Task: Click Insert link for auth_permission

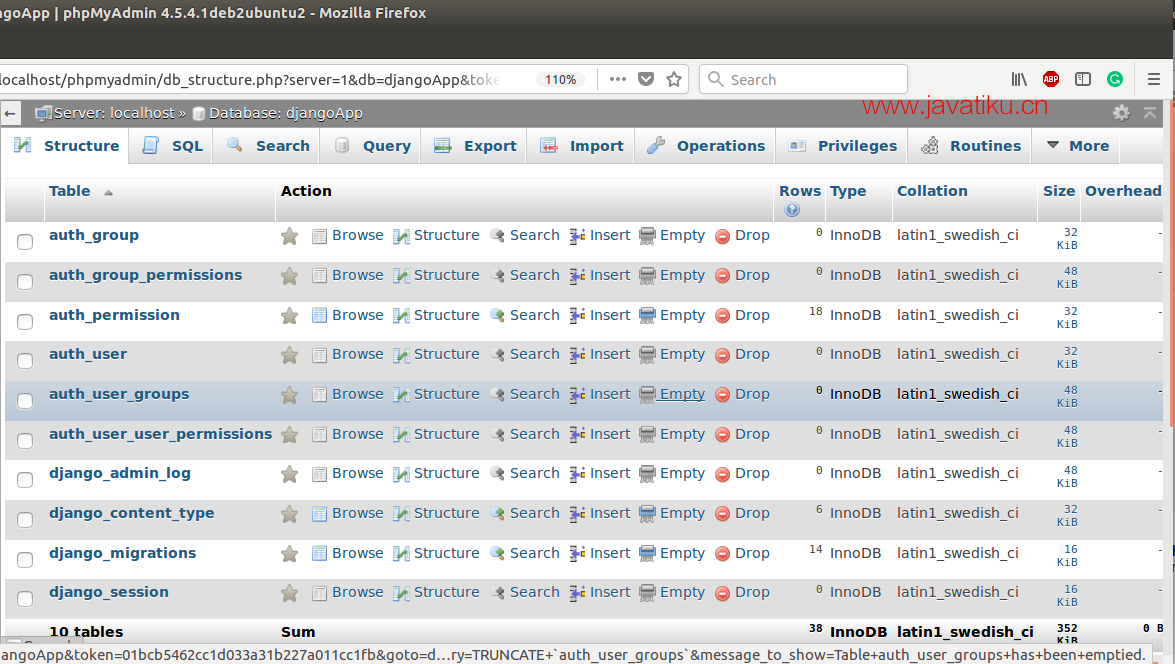Action: tap(610, 316)
